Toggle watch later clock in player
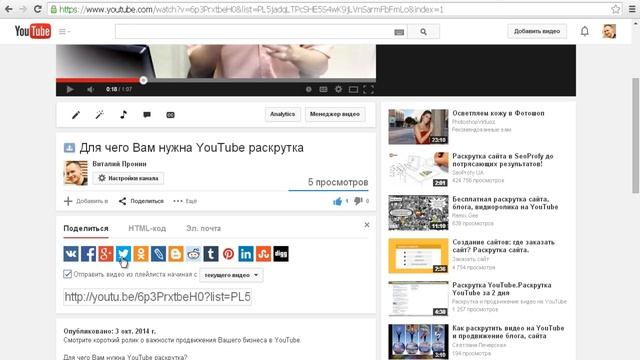 [309, 89]
